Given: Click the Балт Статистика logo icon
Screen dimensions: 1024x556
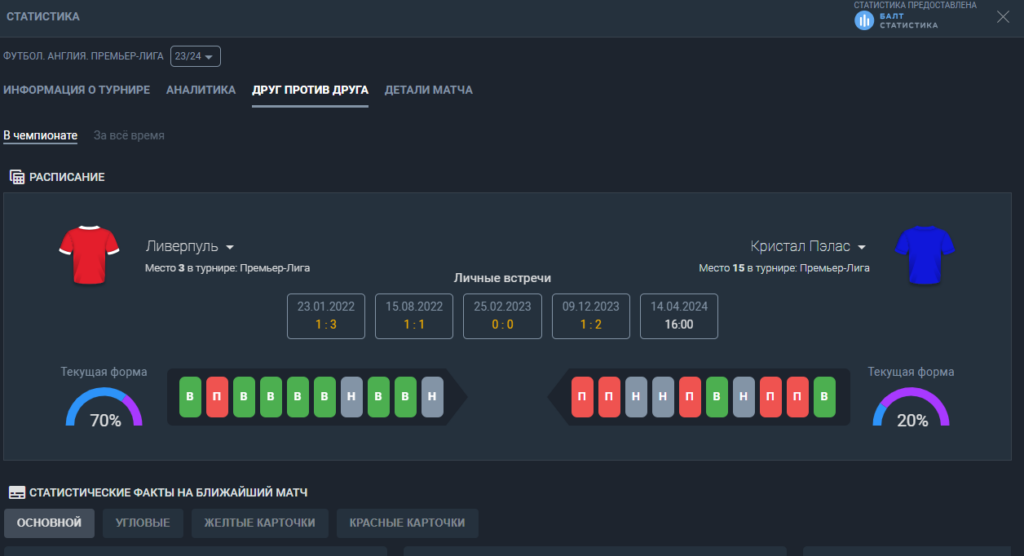Looking at the screenshot, I should click(x=864, y=20).
